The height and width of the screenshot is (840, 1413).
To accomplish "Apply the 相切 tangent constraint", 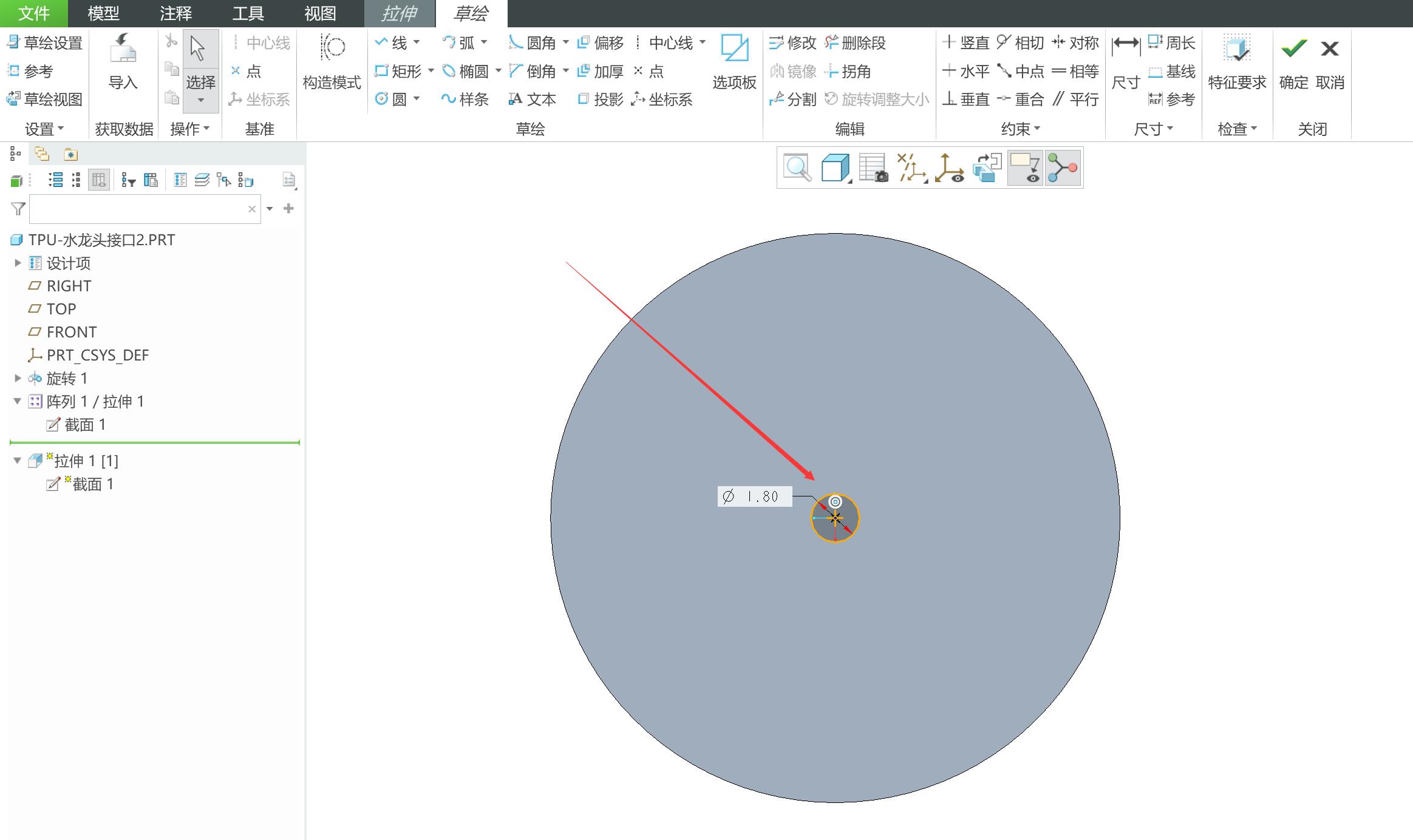I will coord(1020,43).
